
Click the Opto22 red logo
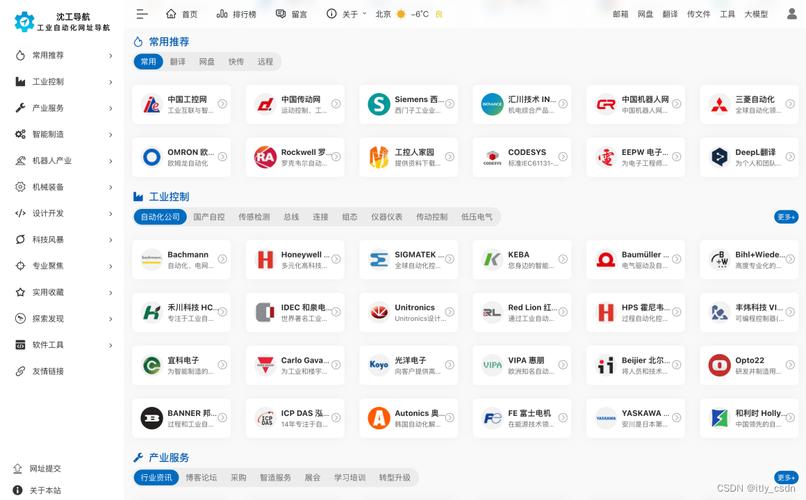coord(720,365)
